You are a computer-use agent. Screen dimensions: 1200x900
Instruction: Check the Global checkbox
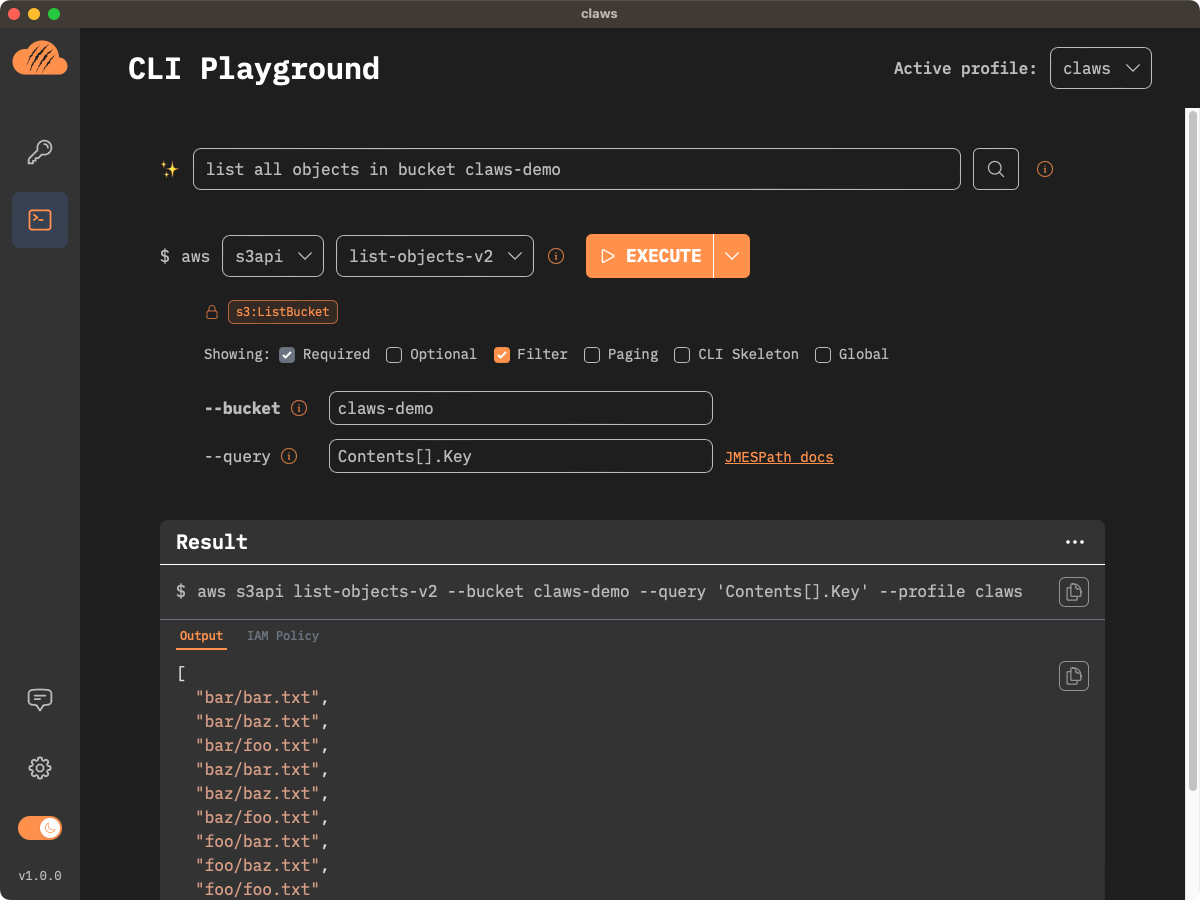pyautogui.click(x=823, y=354)
